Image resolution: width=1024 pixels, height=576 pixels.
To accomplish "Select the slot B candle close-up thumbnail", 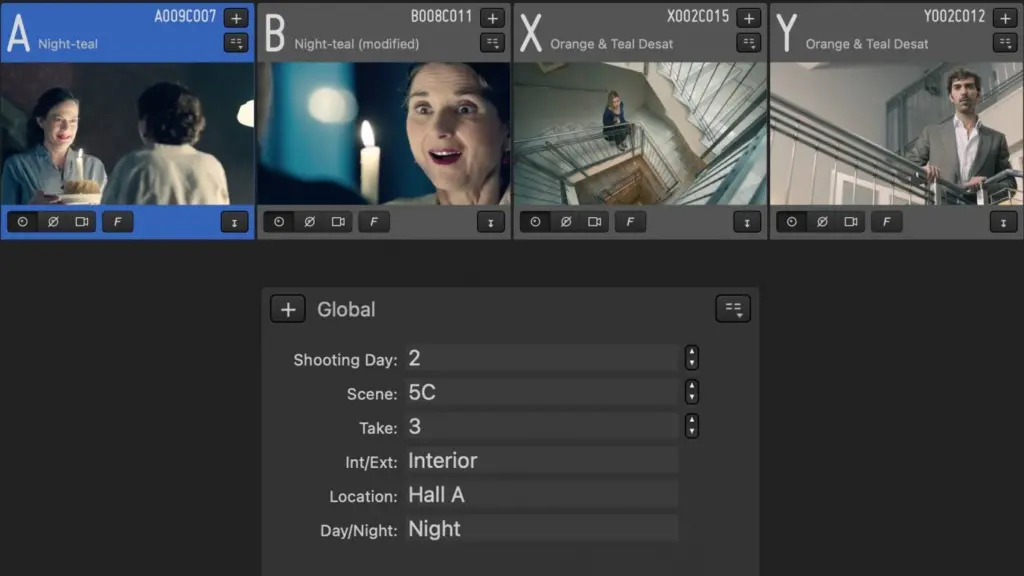I will click(383, 134).
